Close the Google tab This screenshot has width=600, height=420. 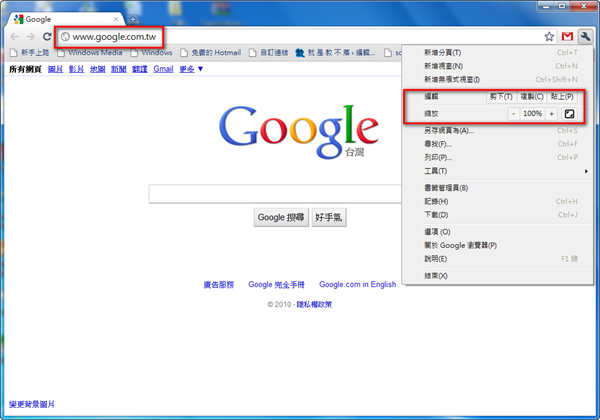click(x=116, y=19)
